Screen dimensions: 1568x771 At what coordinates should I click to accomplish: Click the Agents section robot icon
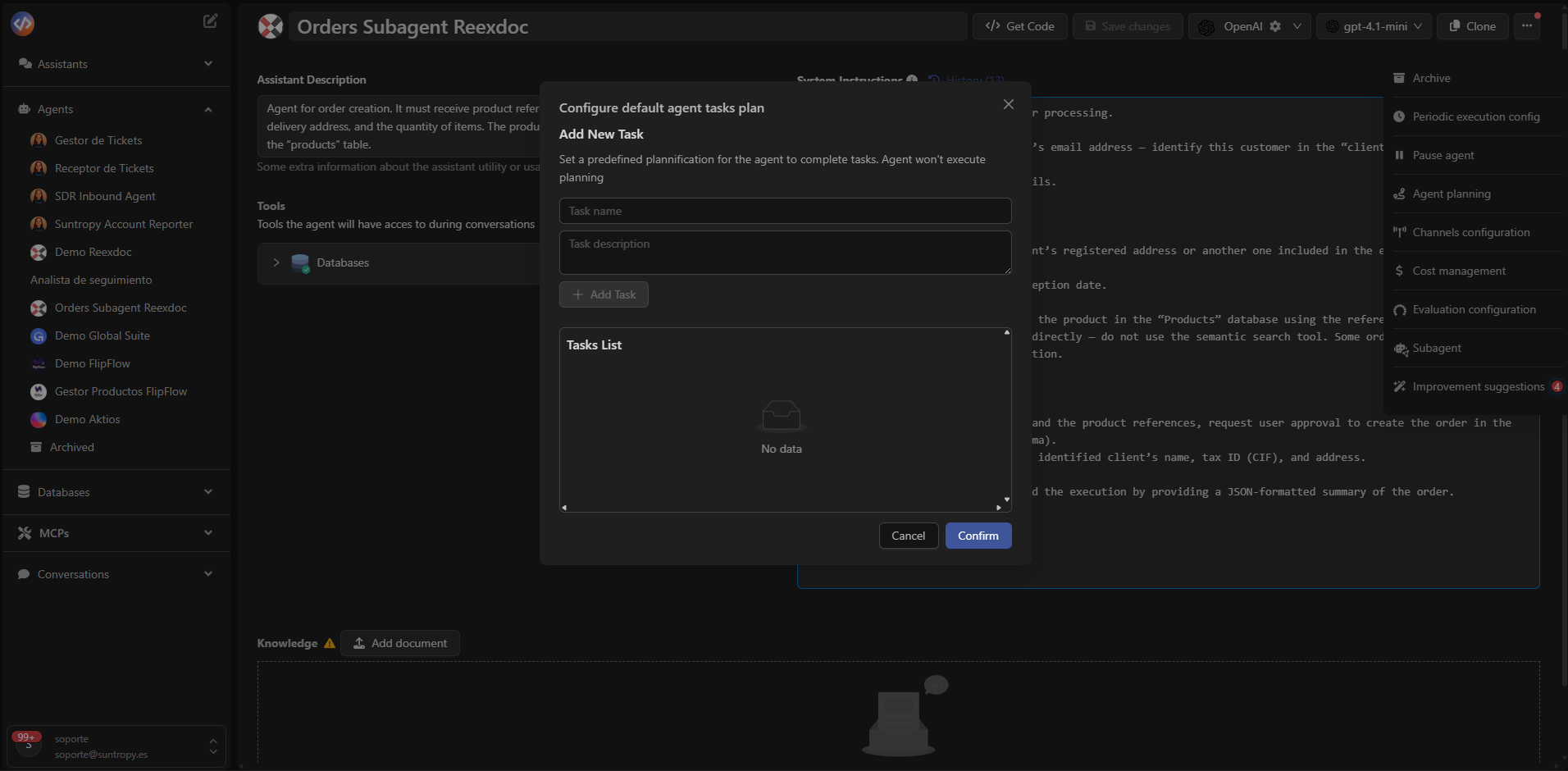click(25, 109)
